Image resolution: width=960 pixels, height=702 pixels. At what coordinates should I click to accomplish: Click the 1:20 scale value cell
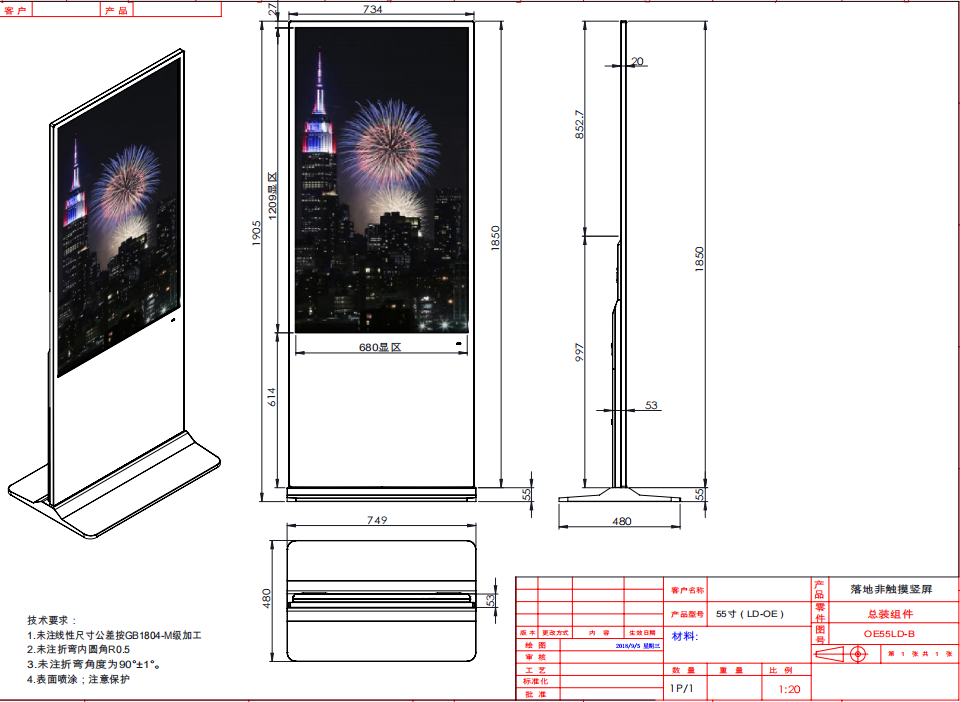click(x=788, y=689)
